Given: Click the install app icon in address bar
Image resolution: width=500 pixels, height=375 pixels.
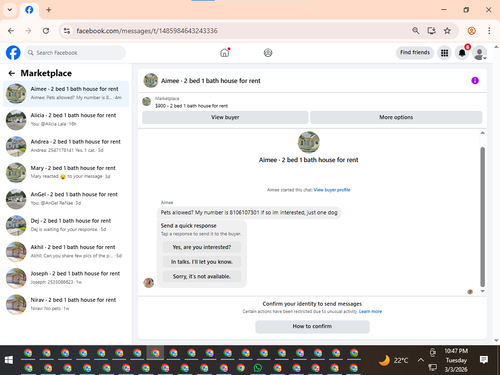Looking at the screenshot, I should pos(432,31).
